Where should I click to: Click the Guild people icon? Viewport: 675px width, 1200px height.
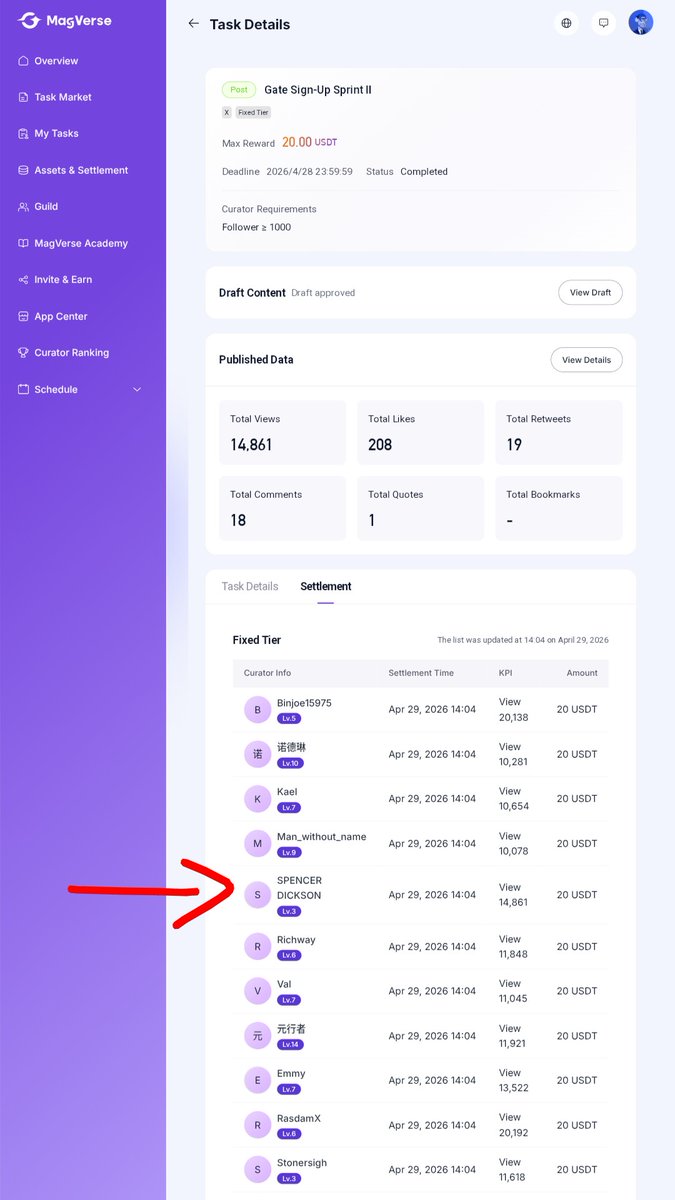(24, 206)
